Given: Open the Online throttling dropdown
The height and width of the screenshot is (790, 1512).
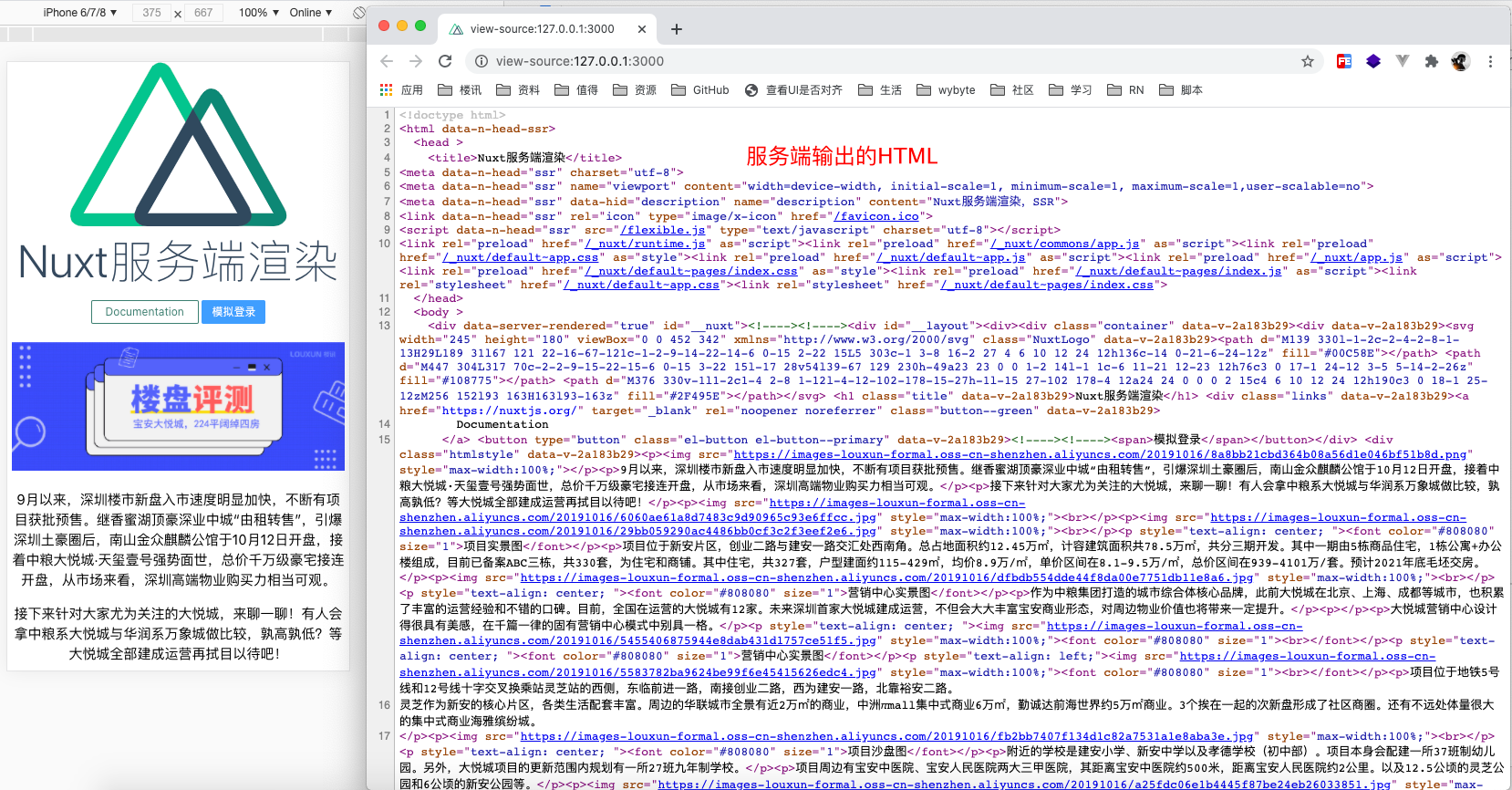Looking at the screenshot, I should pos(311,13).
